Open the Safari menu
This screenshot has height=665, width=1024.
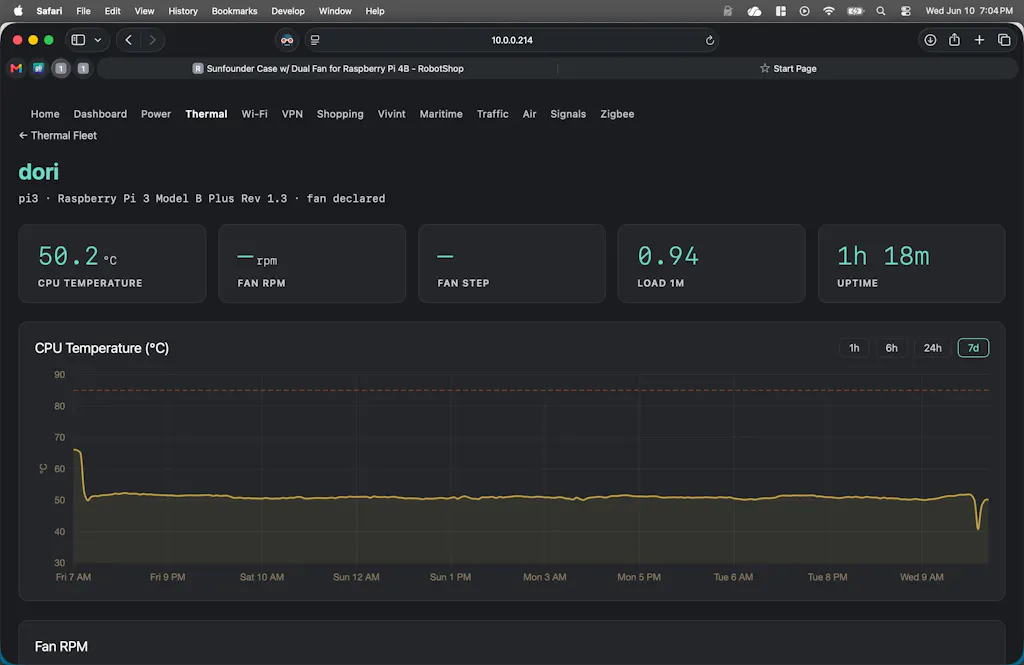(x=49, y=11)
